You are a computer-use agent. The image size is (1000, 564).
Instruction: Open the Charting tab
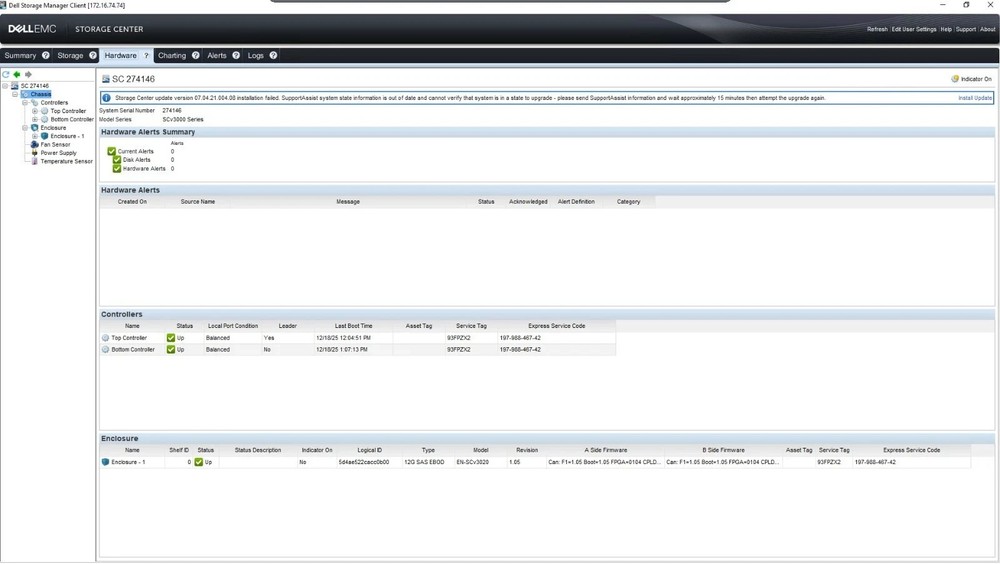(x=172, y=56)
